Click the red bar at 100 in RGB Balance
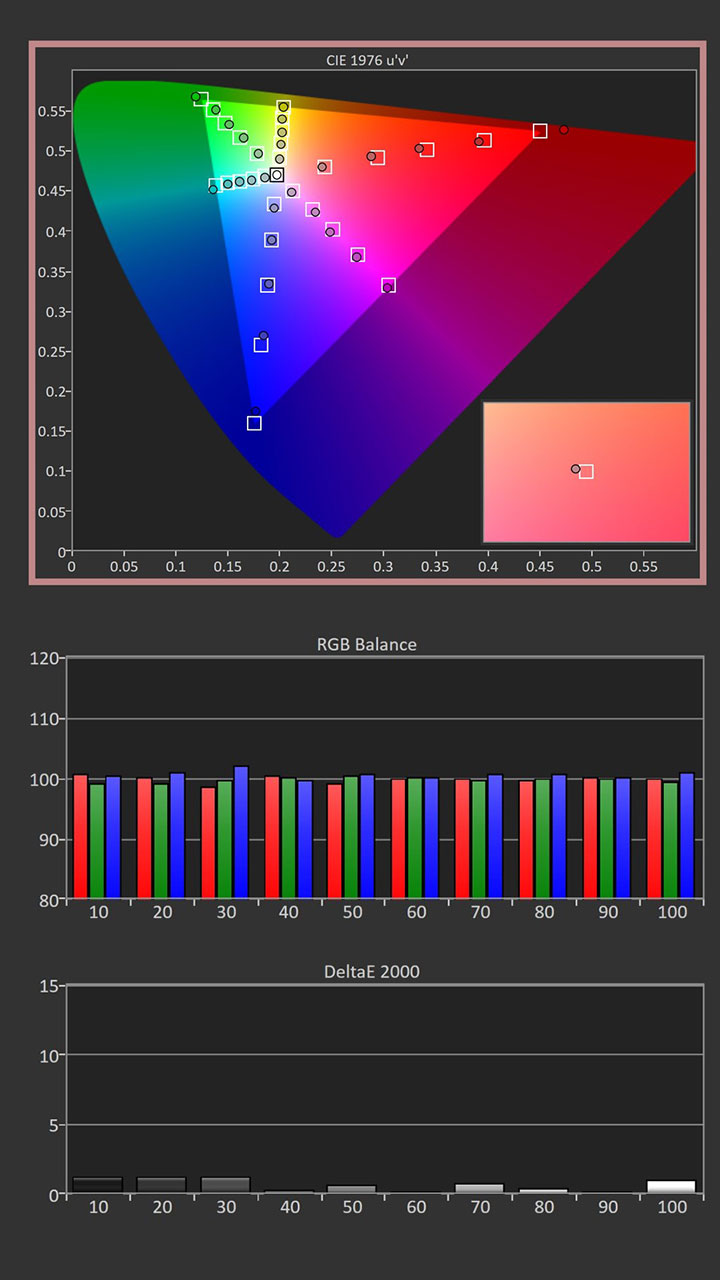The height and width of the screenshot is (1280, 720). [x=654, y=838]
